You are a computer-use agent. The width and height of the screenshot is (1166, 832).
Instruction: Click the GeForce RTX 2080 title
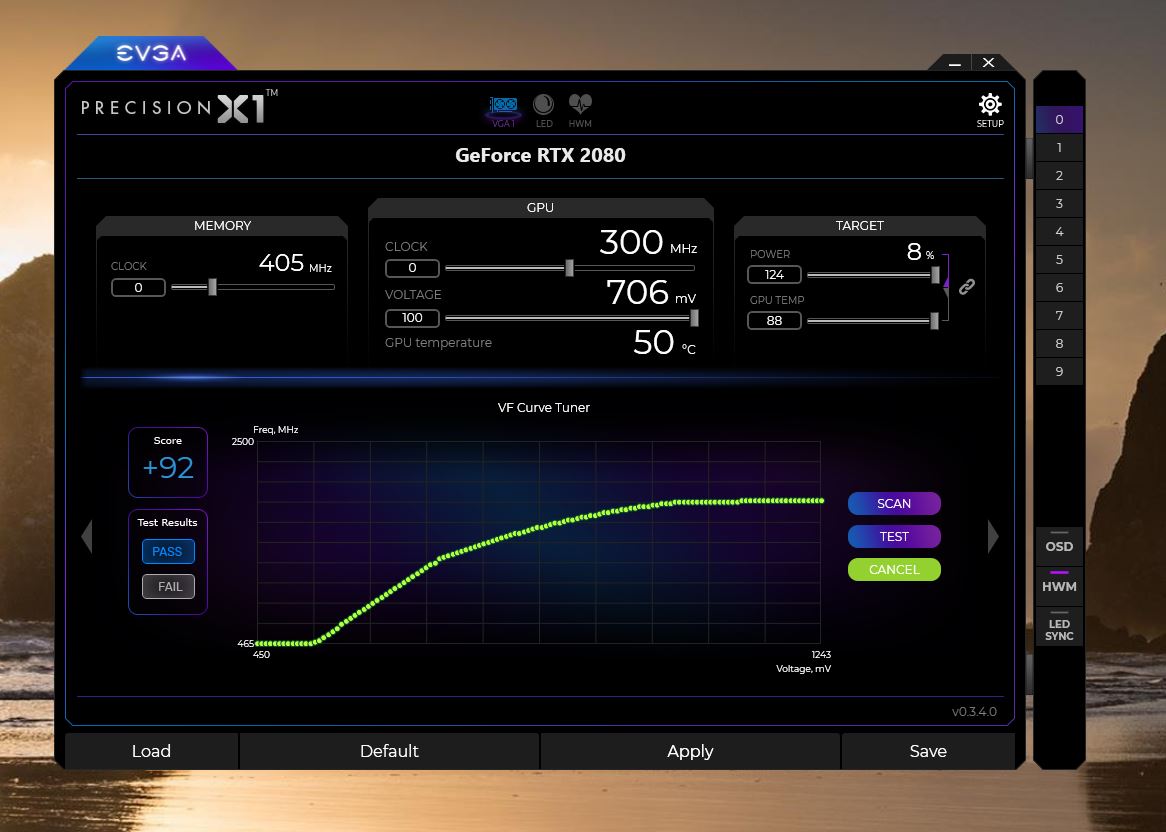click(x=540, y=155)
